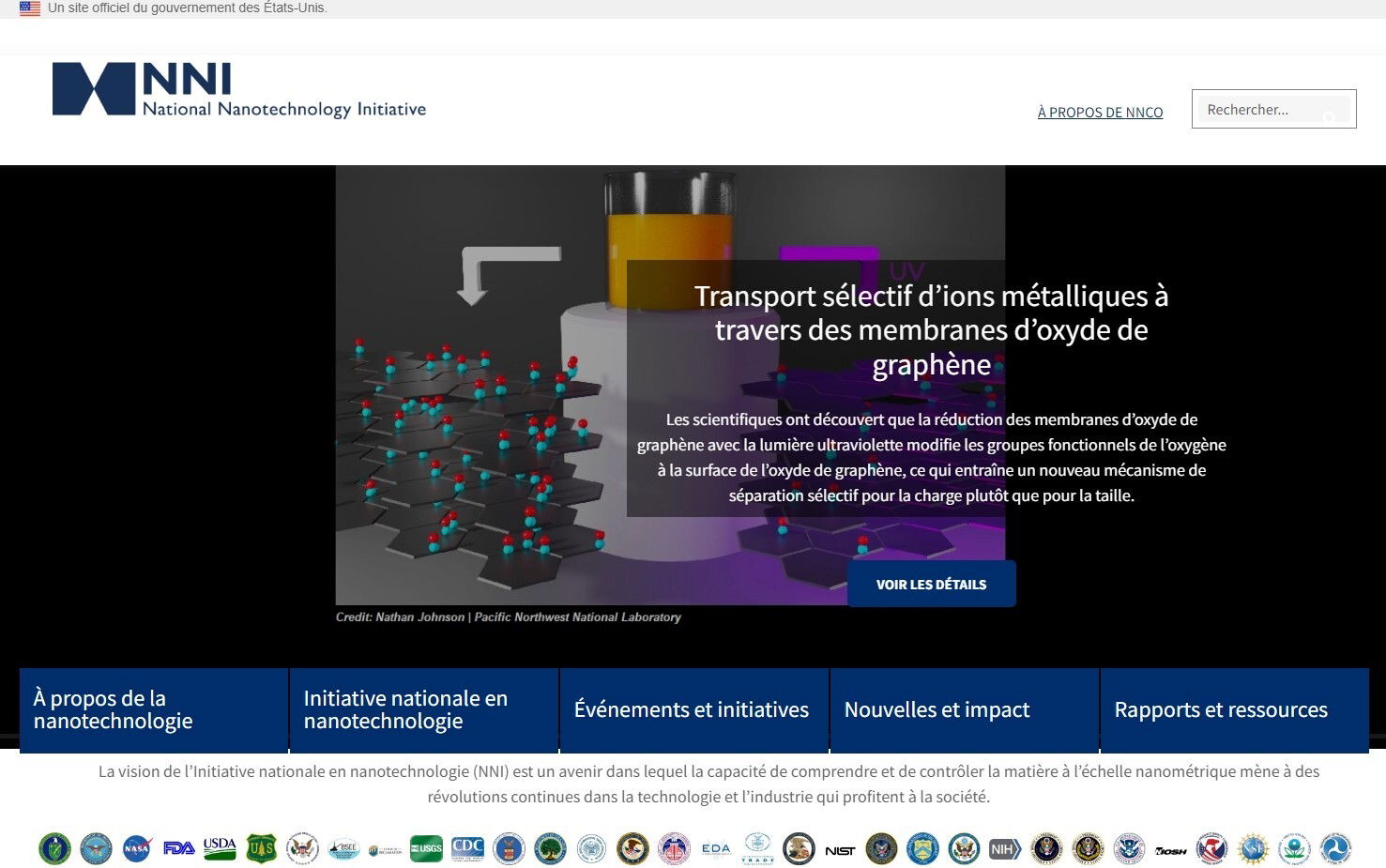The width and height of the screenshot is (1386, 868).
Task: Click the EDA agency logo
Action: point(716,848)
